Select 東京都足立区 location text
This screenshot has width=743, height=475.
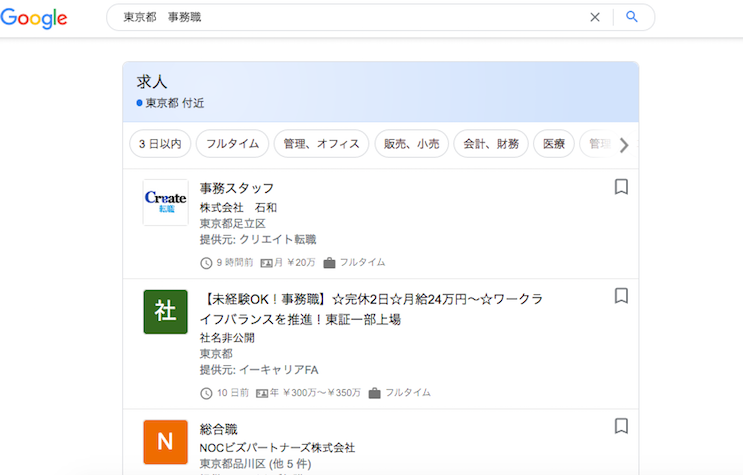coord(233,223)
